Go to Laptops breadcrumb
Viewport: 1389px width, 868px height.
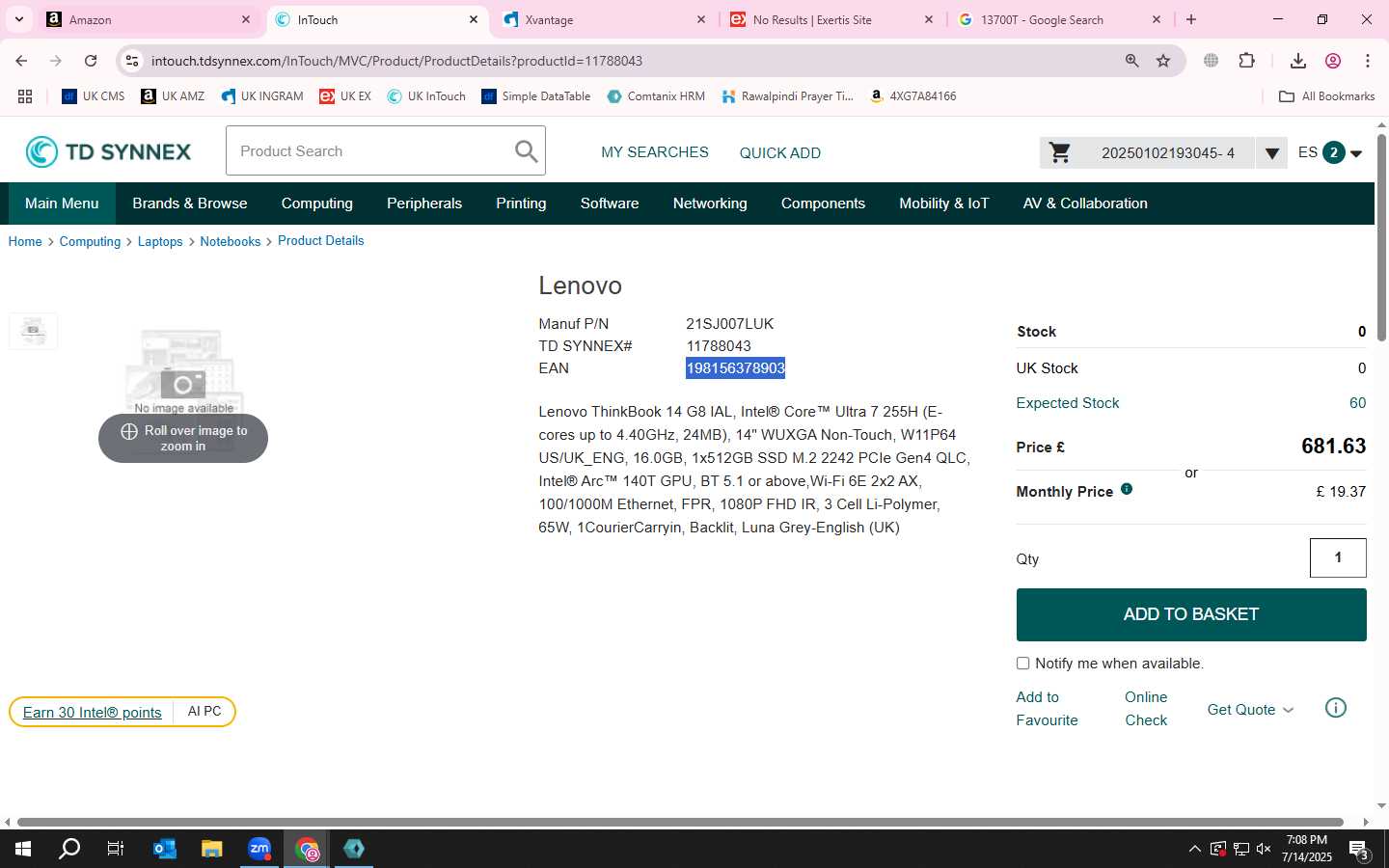point(160,241)
